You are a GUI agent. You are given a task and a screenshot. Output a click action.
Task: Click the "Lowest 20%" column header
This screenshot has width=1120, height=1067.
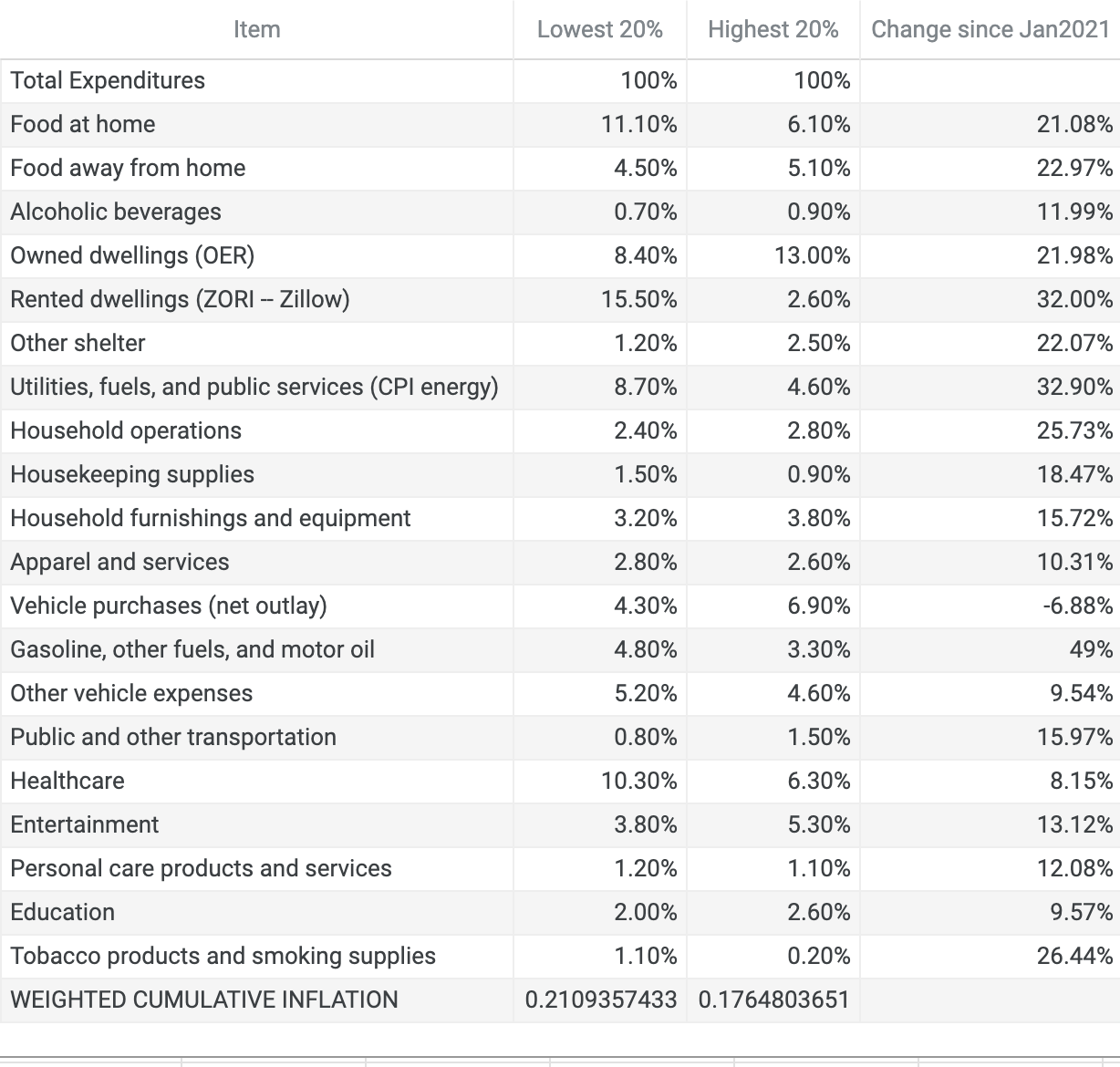(599, 30)
